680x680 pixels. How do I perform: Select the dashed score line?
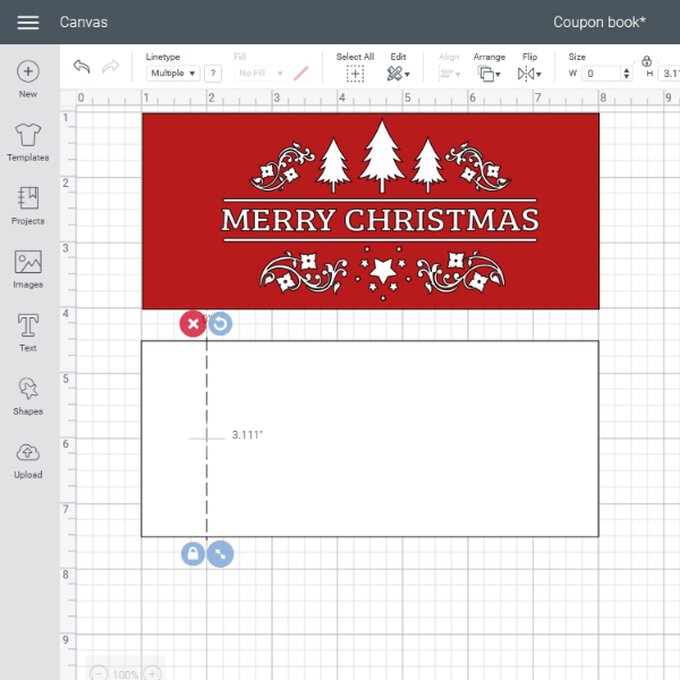coord(206,439)
